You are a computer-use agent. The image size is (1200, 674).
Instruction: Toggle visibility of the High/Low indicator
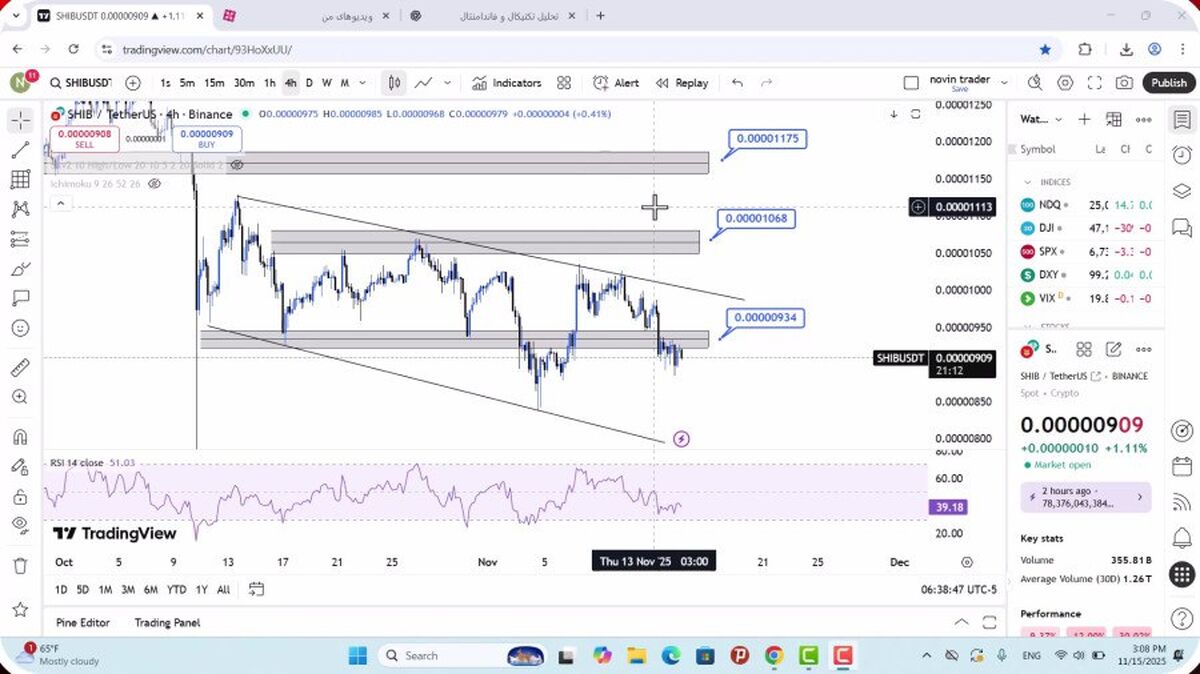tap(237, 165)
